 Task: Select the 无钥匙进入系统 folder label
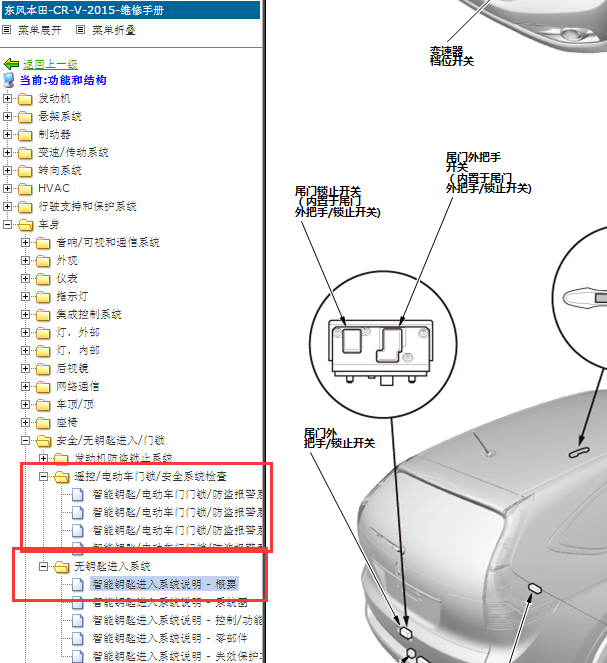coord(112,566)
